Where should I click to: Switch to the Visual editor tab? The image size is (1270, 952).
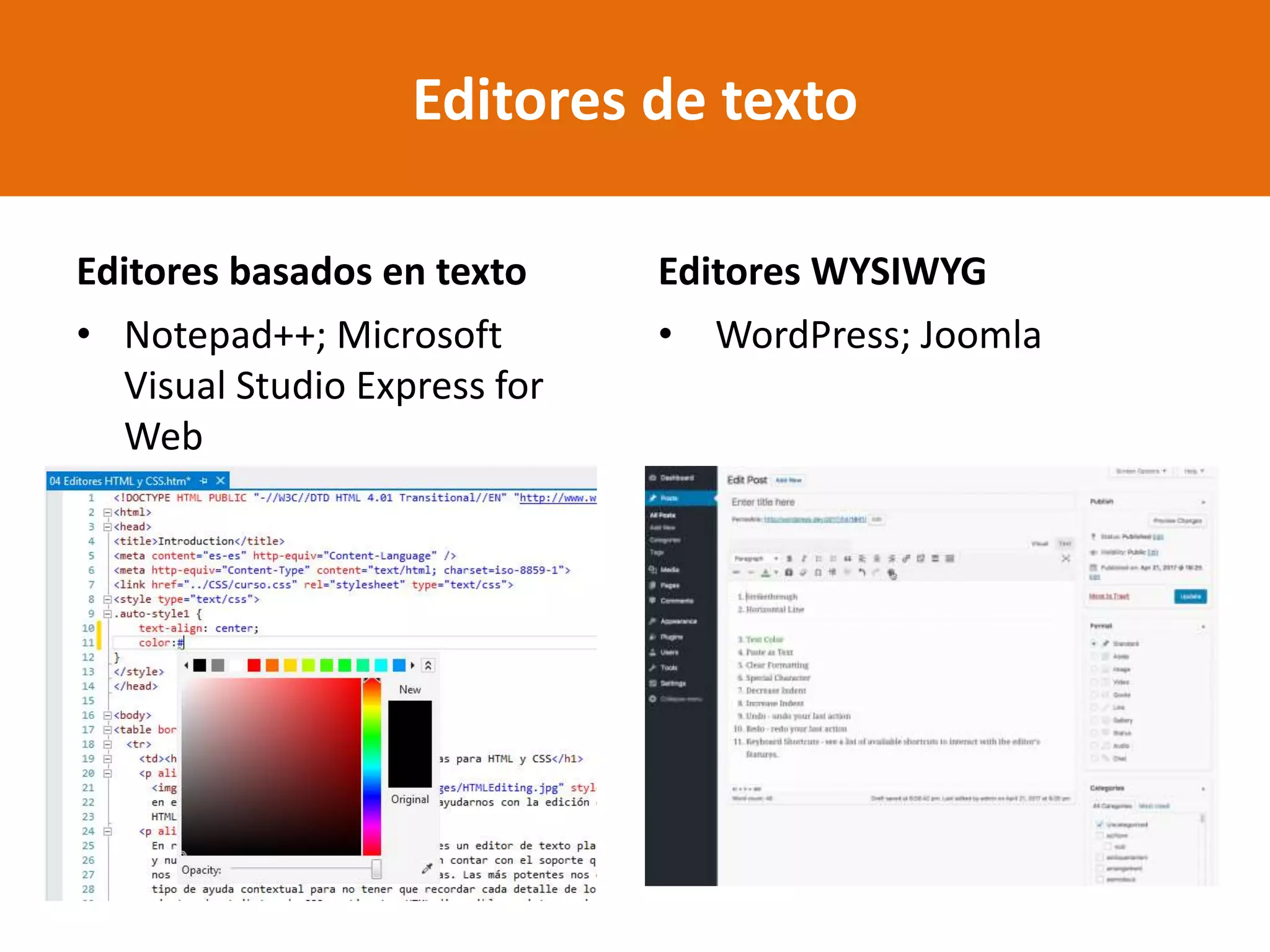[1040, 544]
